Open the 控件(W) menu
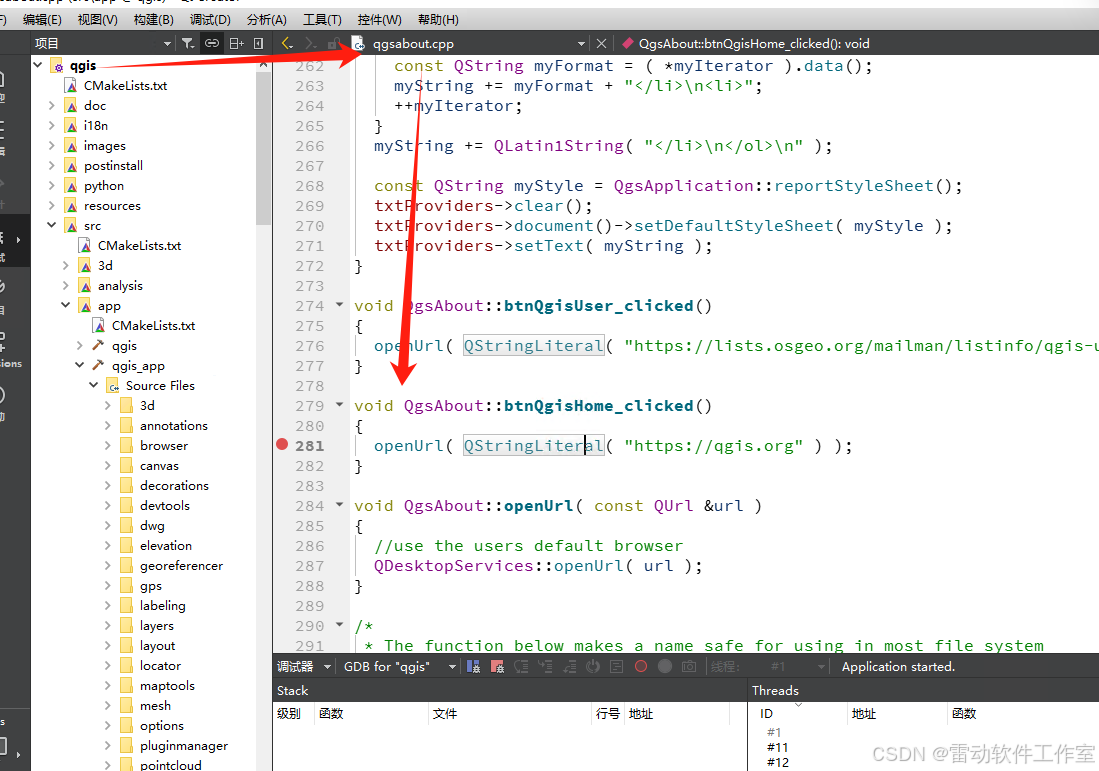Screen dimensions: 1099x771 coord(379,20)
